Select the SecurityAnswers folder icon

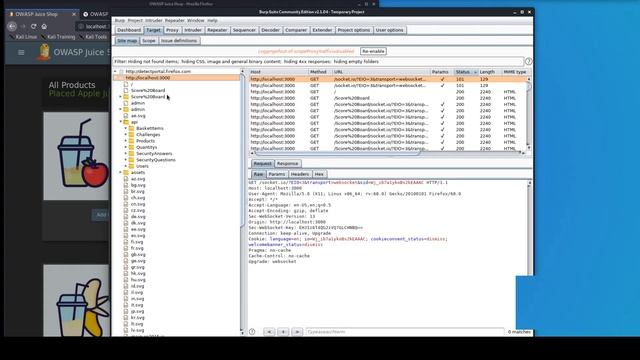pyautogui.click(x=131, y=153)
